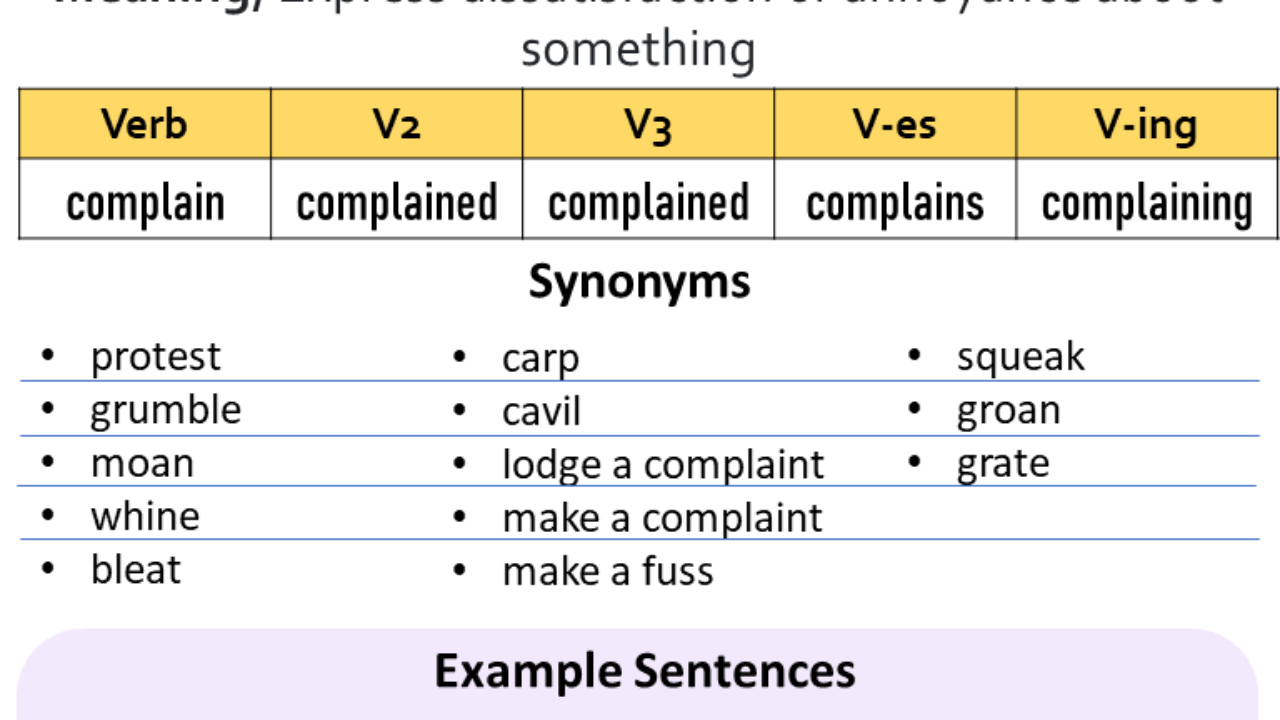Click the synonym 'grumble'
This screenshot has width=1280, height=720.
click(166, 410)
